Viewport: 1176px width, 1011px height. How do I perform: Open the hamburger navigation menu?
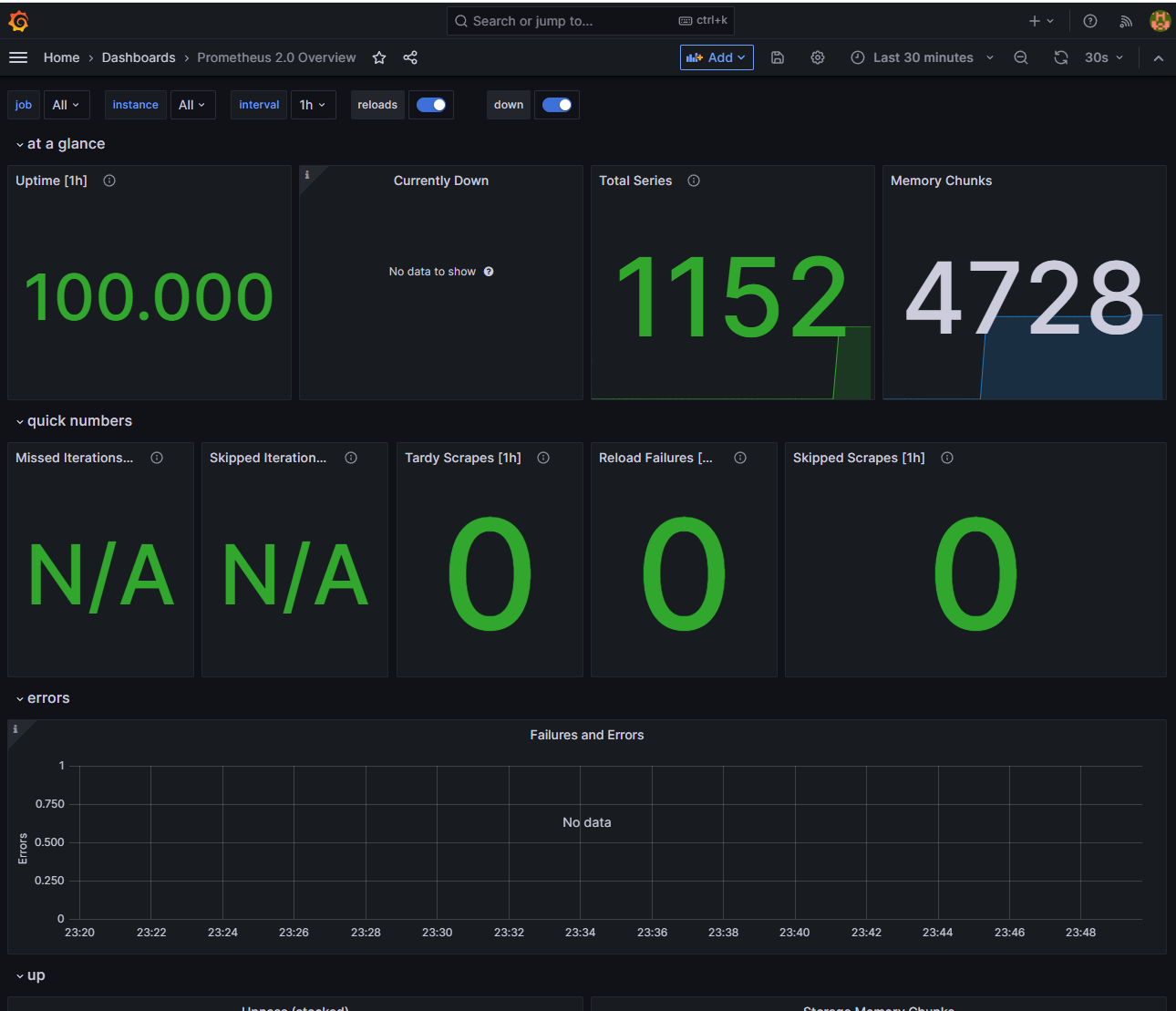point(18,57)
